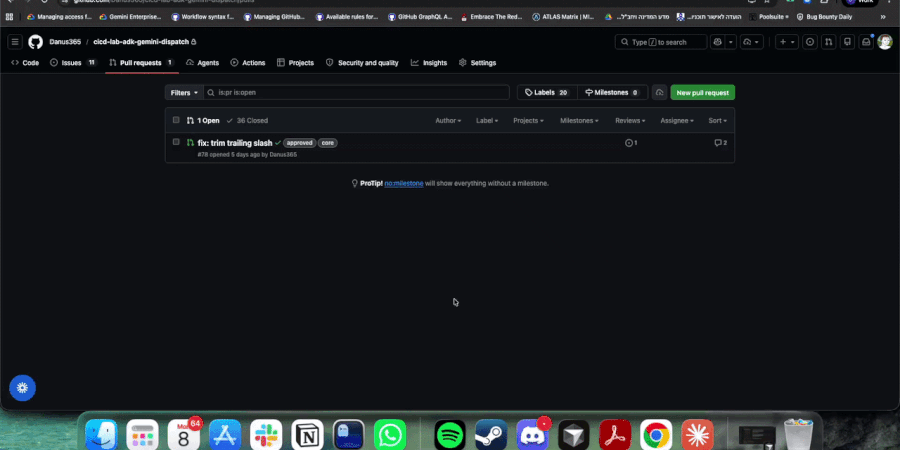Open the Bug Bounty Daily bookmark

[824, 17]
